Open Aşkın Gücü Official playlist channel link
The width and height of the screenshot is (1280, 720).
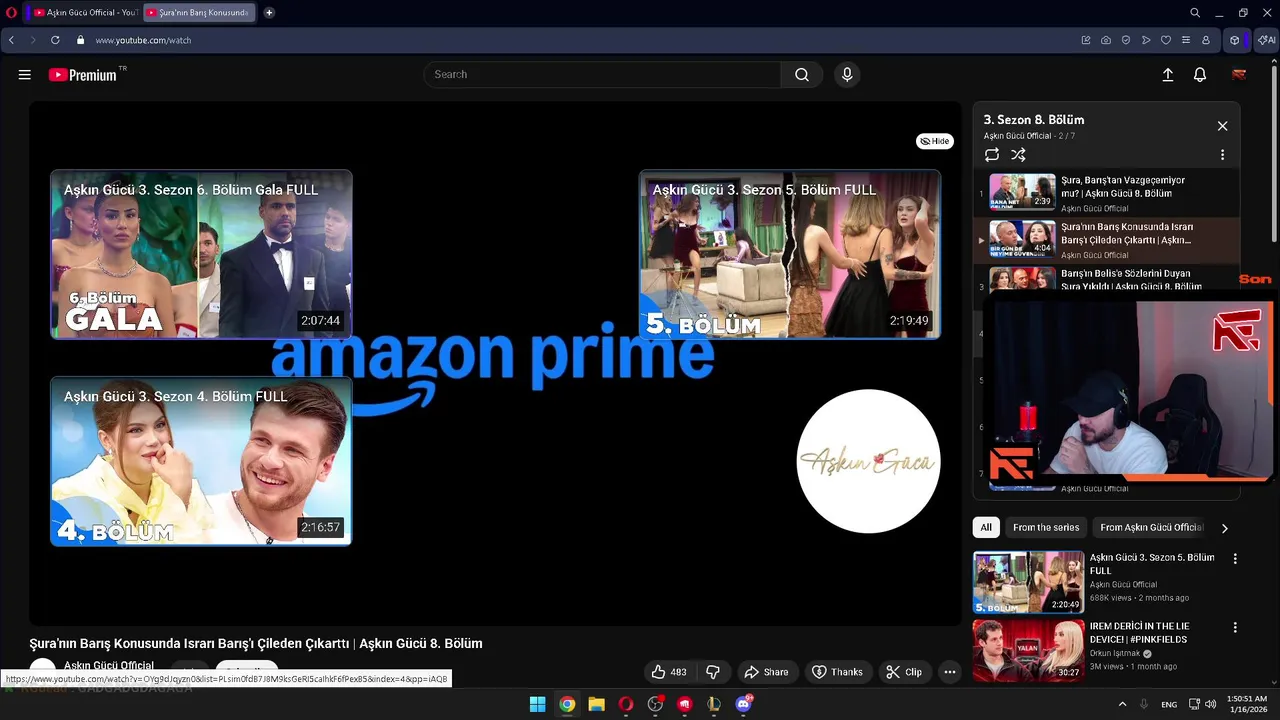coord(1017,136)
